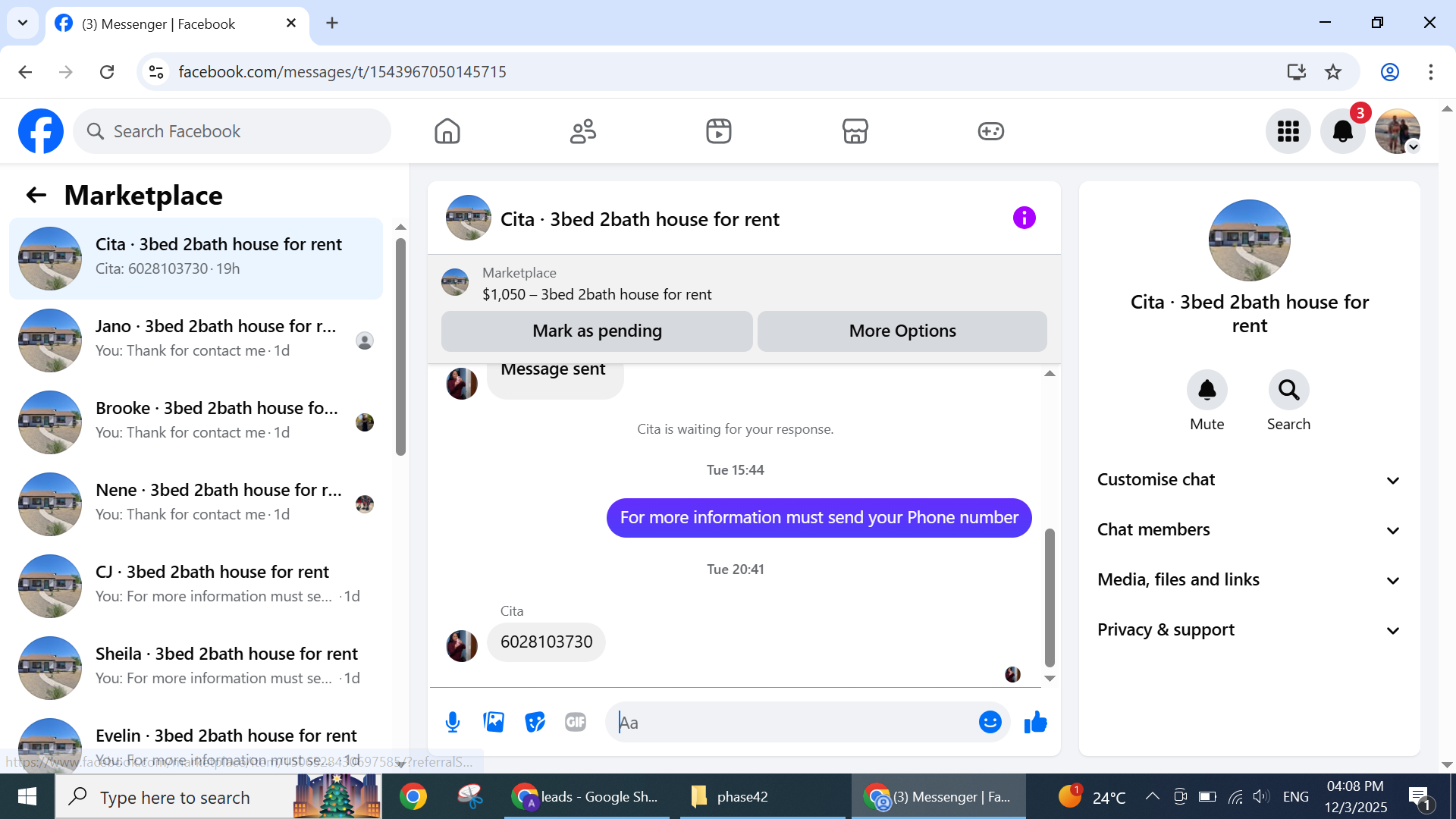Show notifications via the bell icon
The height and width of the screenshot is (819, 1456).
[x=1343, y=131]
